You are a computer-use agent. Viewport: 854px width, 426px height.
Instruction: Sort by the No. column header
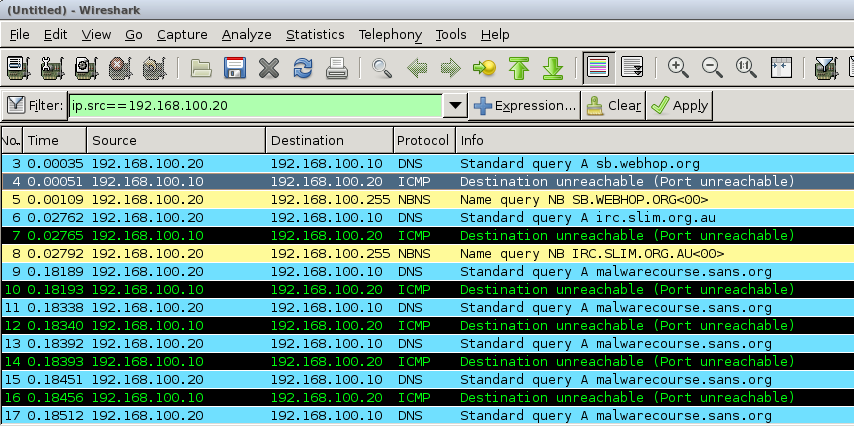(11, 141)
